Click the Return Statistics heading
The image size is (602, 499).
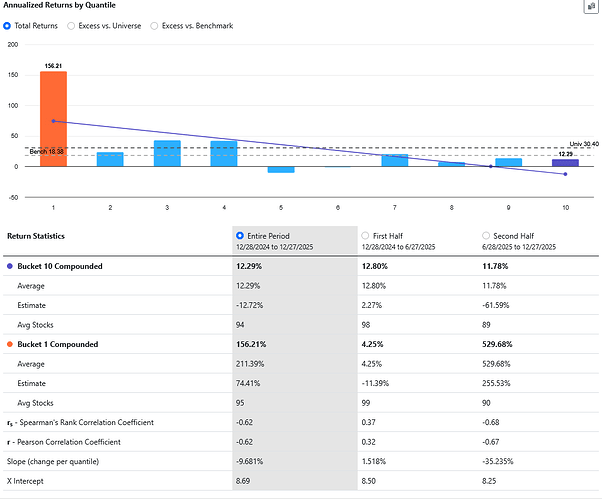point(36,236)
